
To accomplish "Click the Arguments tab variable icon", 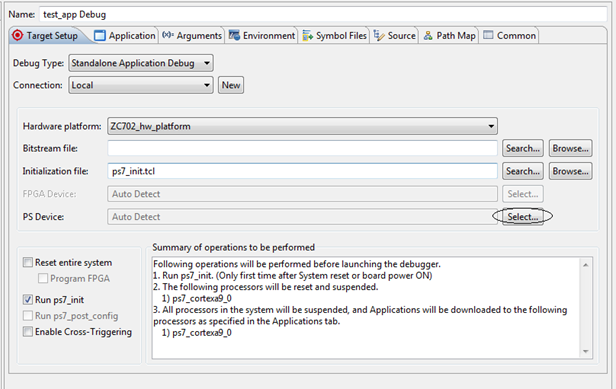I will 168,35.
